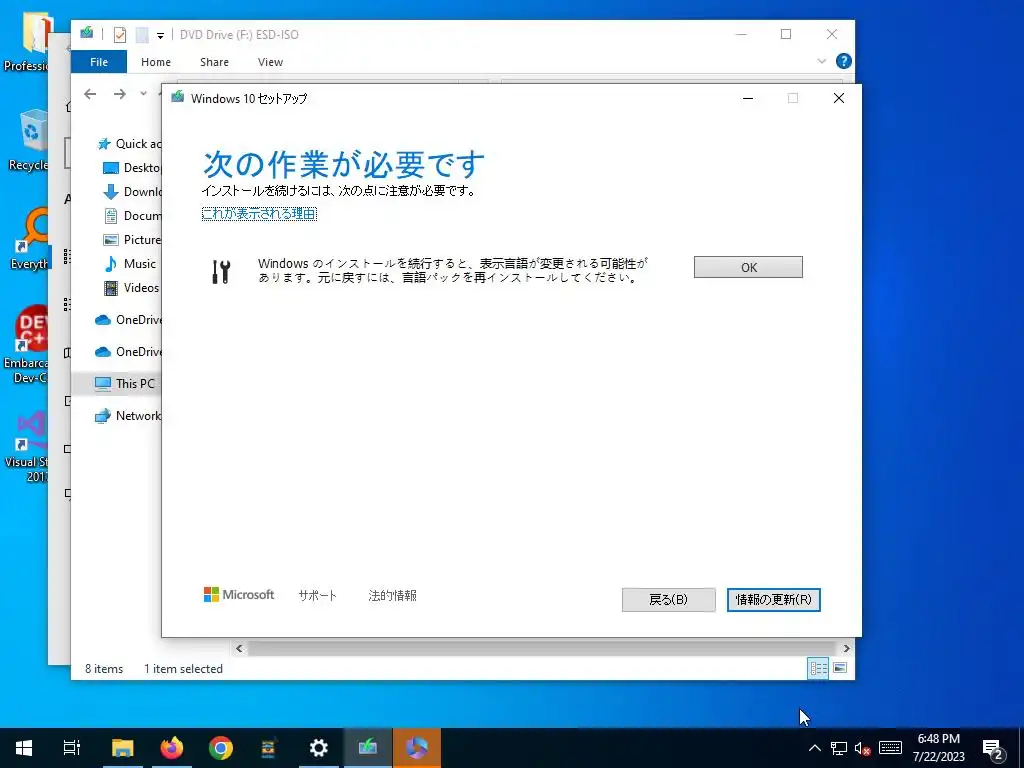Select Quick access in Explorer sidebar
Viewport: 1024px width, 768px height.
pos(129,144)
